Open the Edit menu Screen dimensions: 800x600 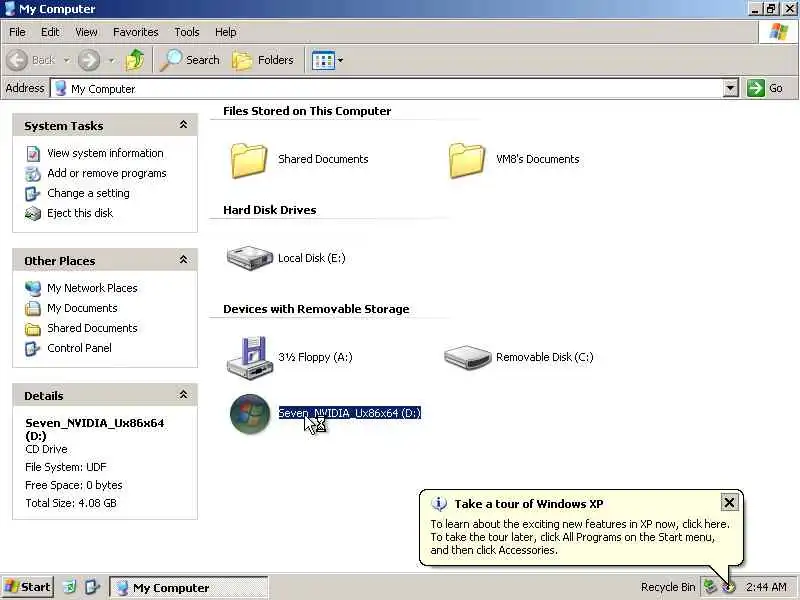pyautogui.click(x=50, y=32)
